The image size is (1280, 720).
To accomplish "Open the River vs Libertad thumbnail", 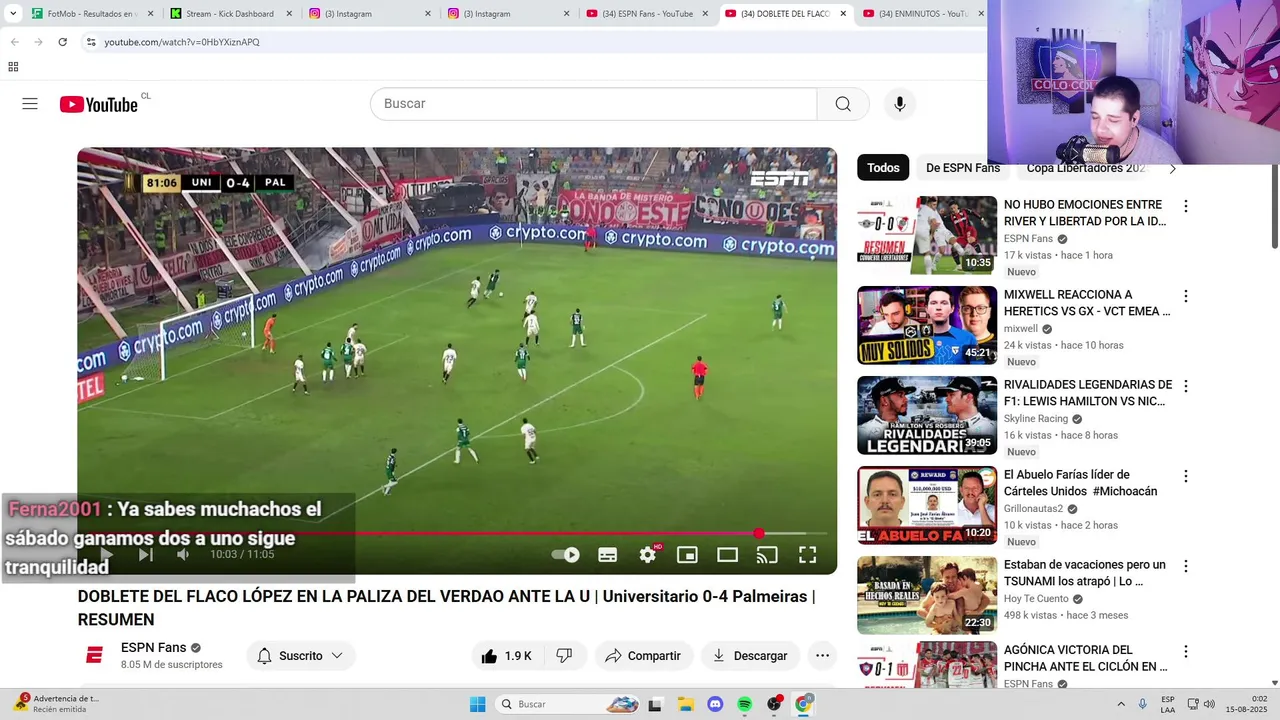I will tap(927, 235).
